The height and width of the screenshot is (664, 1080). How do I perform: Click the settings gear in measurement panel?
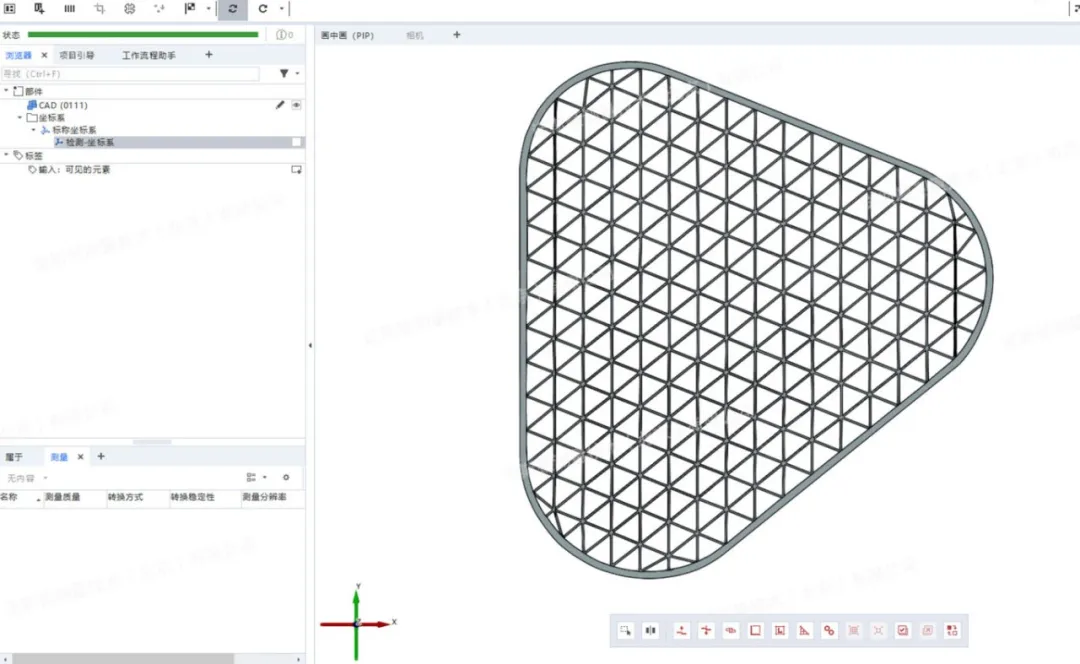(286, 477)
